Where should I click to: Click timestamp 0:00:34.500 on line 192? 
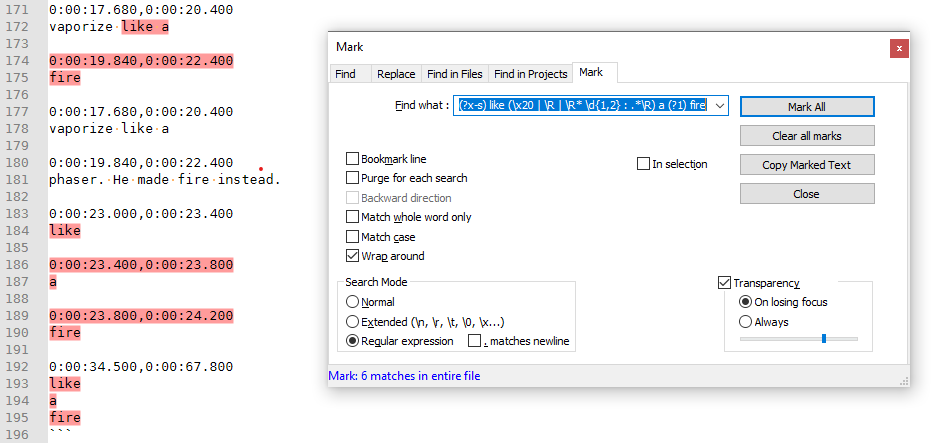[95, 367]
